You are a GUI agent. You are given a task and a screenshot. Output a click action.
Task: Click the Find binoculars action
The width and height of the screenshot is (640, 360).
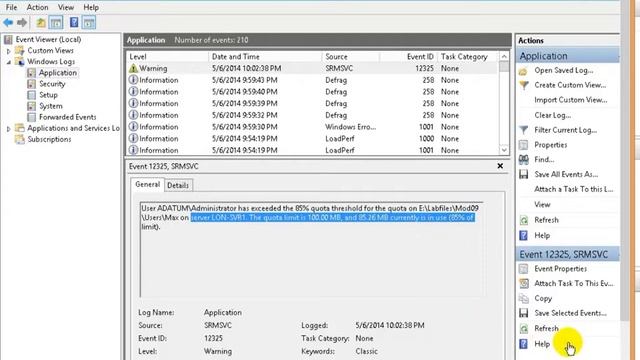(524, 160)
